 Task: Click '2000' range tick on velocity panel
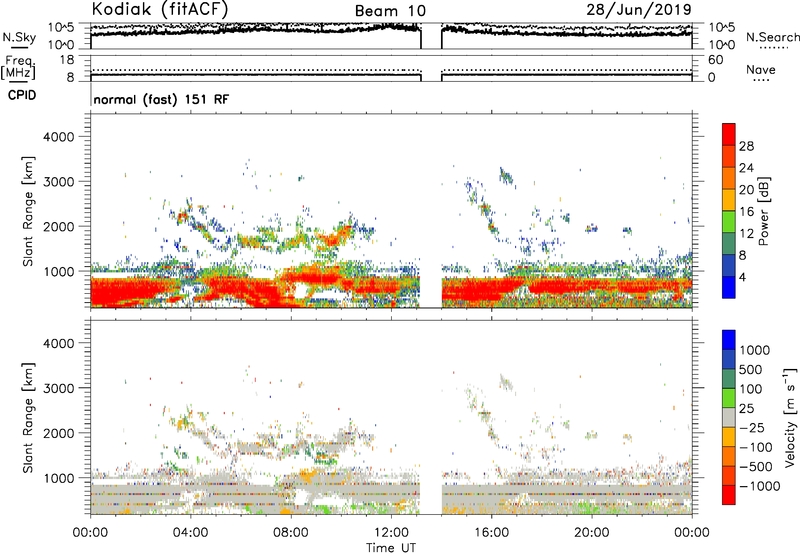pyautogui.click(x=59, y=433)
